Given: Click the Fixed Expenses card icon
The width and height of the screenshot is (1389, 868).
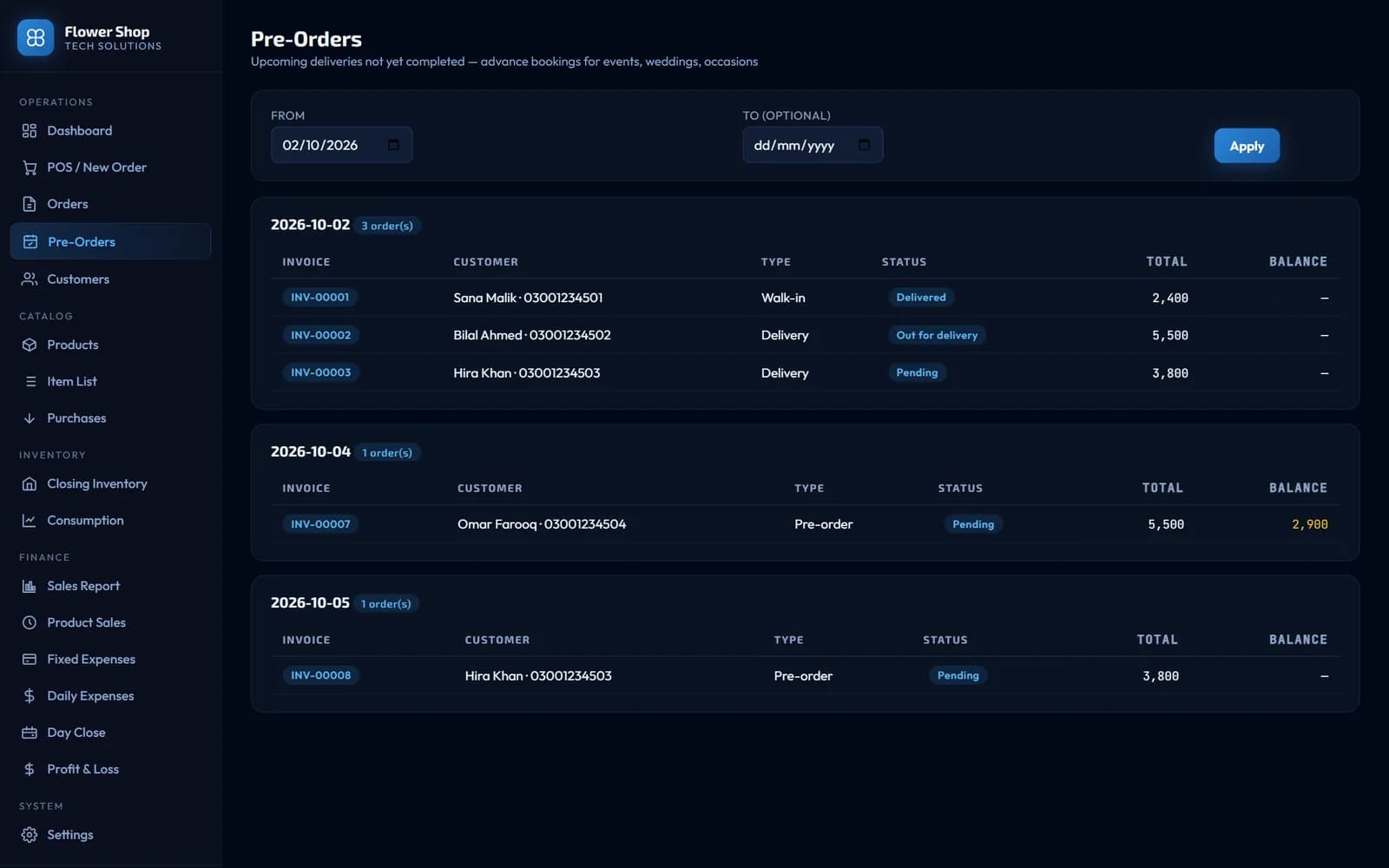Looking at the screenshot, I should tap(30, 659).
